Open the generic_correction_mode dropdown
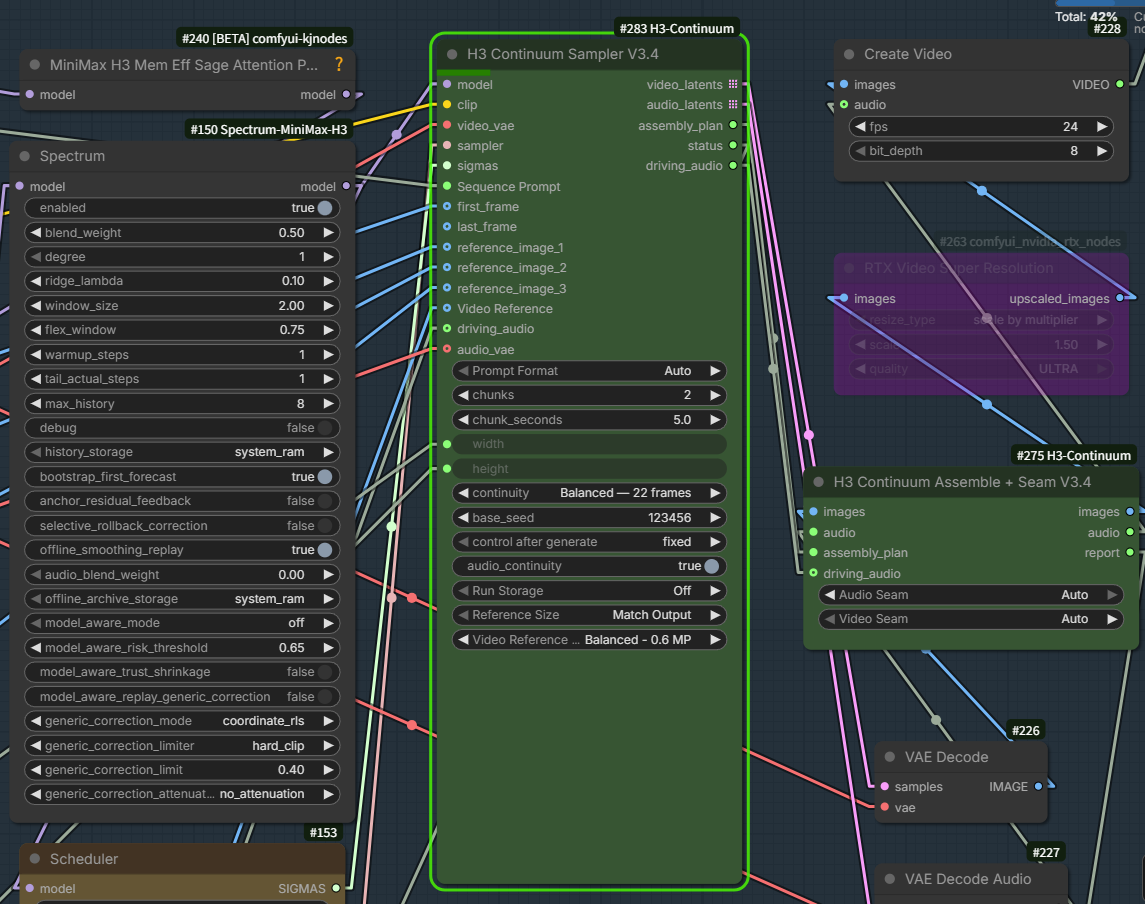Screen dimensions: 1145x904 [182, 721]
